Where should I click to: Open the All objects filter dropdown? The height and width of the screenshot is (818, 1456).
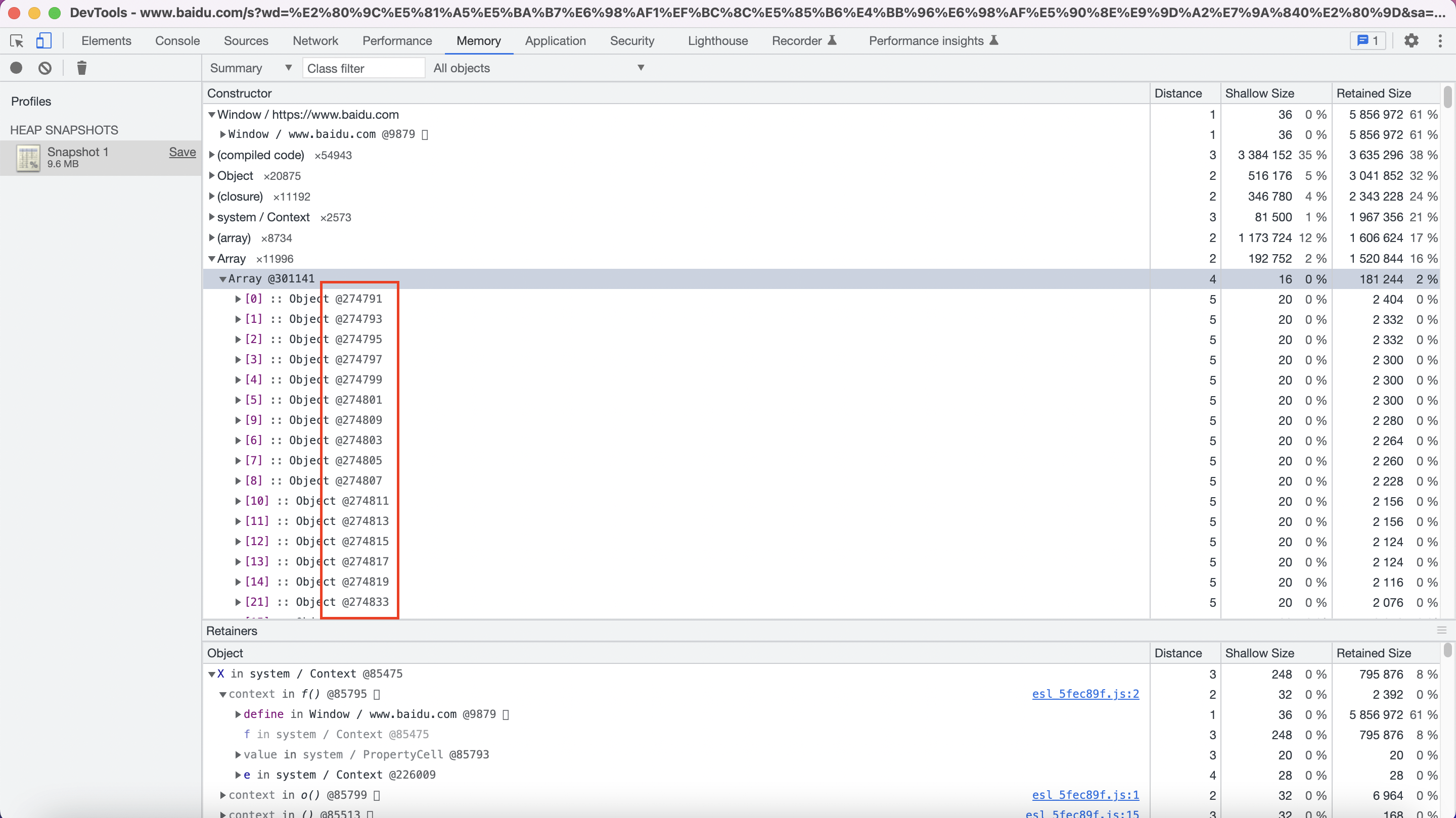[538, 68]
